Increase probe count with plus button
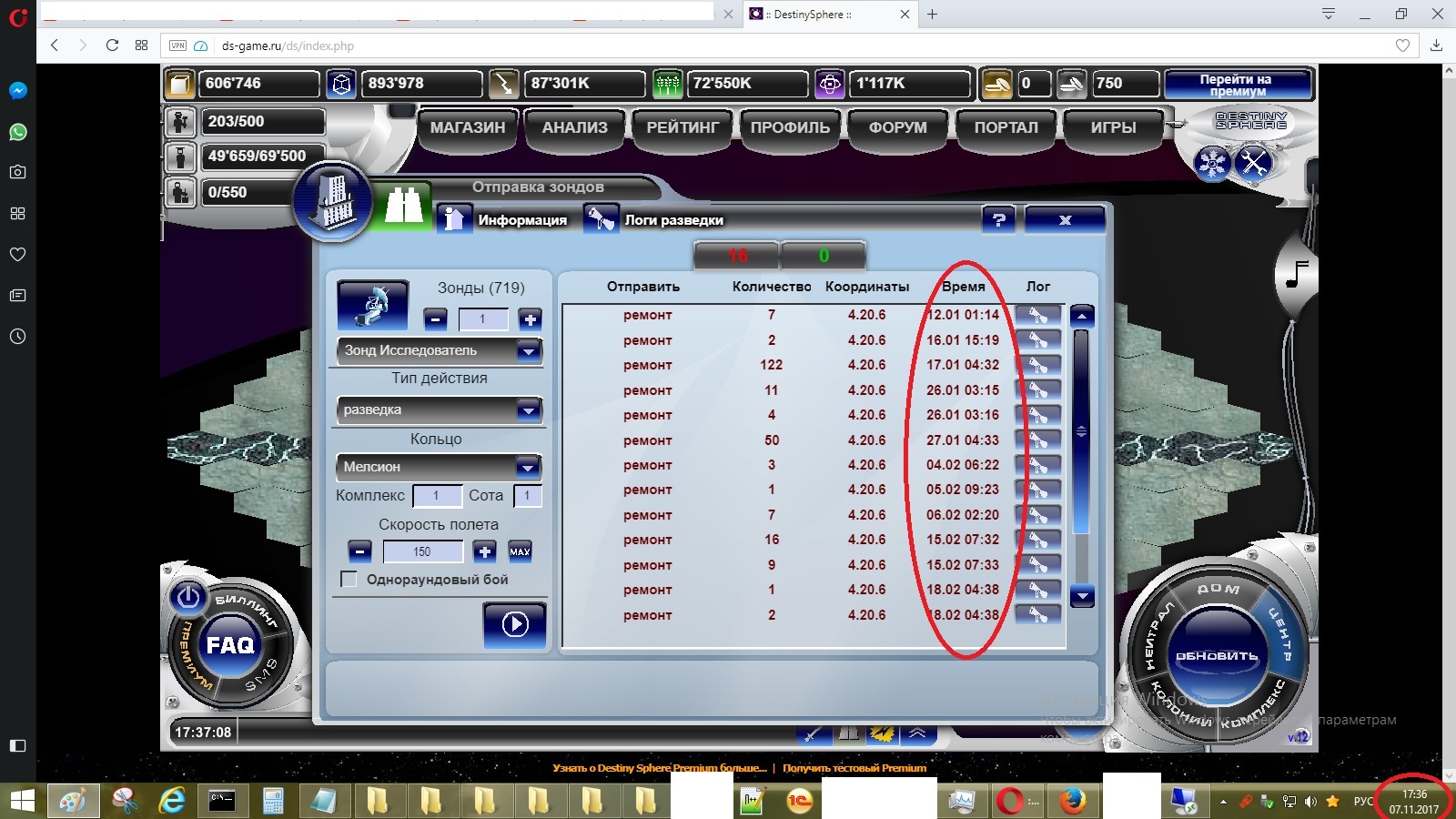Viewport: 1456px width, 819px height. pos(530,319)
